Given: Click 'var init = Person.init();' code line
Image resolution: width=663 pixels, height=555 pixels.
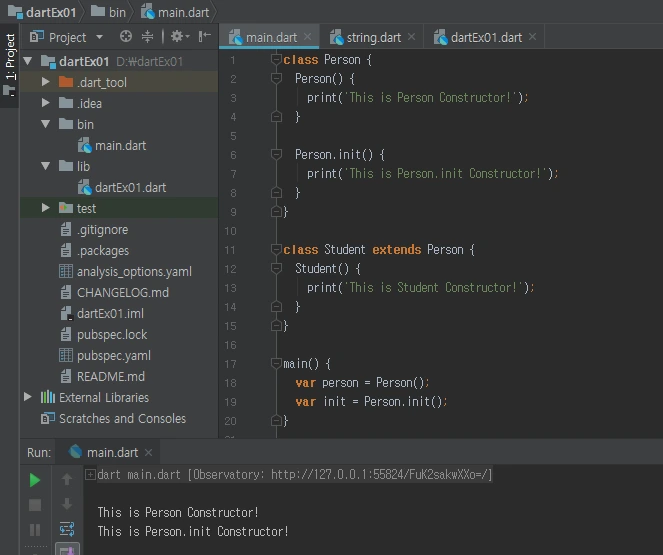Looking at the screenshot, I should point(371,402).
